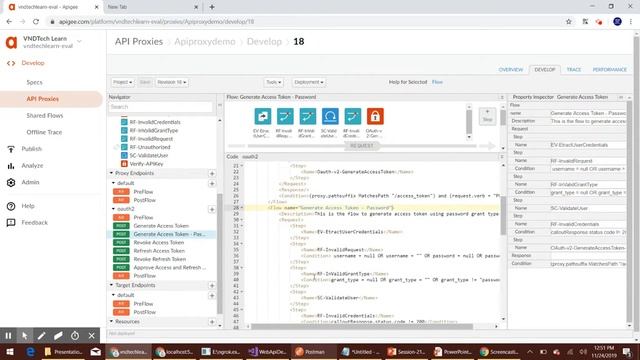The image size is (640, 360).
Task: Reload the browser page
Action: [36, 22]
